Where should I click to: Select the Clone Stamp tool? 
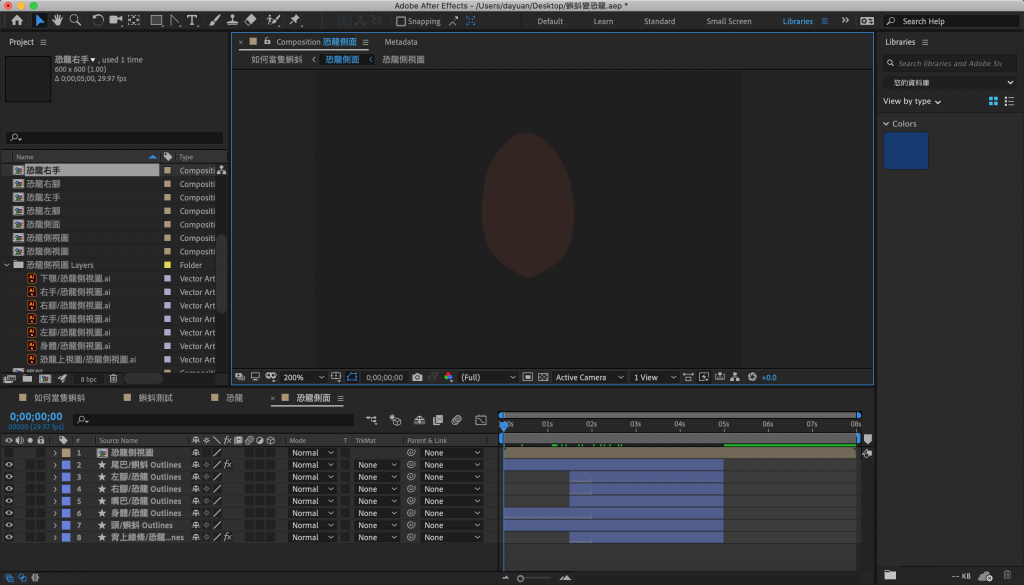(232, 20)
